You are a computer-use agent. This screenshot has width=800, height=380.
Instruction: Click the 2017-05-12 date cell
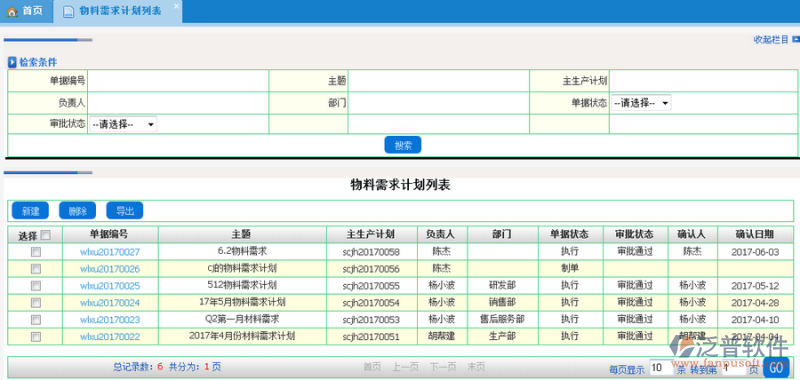[755, 286]
